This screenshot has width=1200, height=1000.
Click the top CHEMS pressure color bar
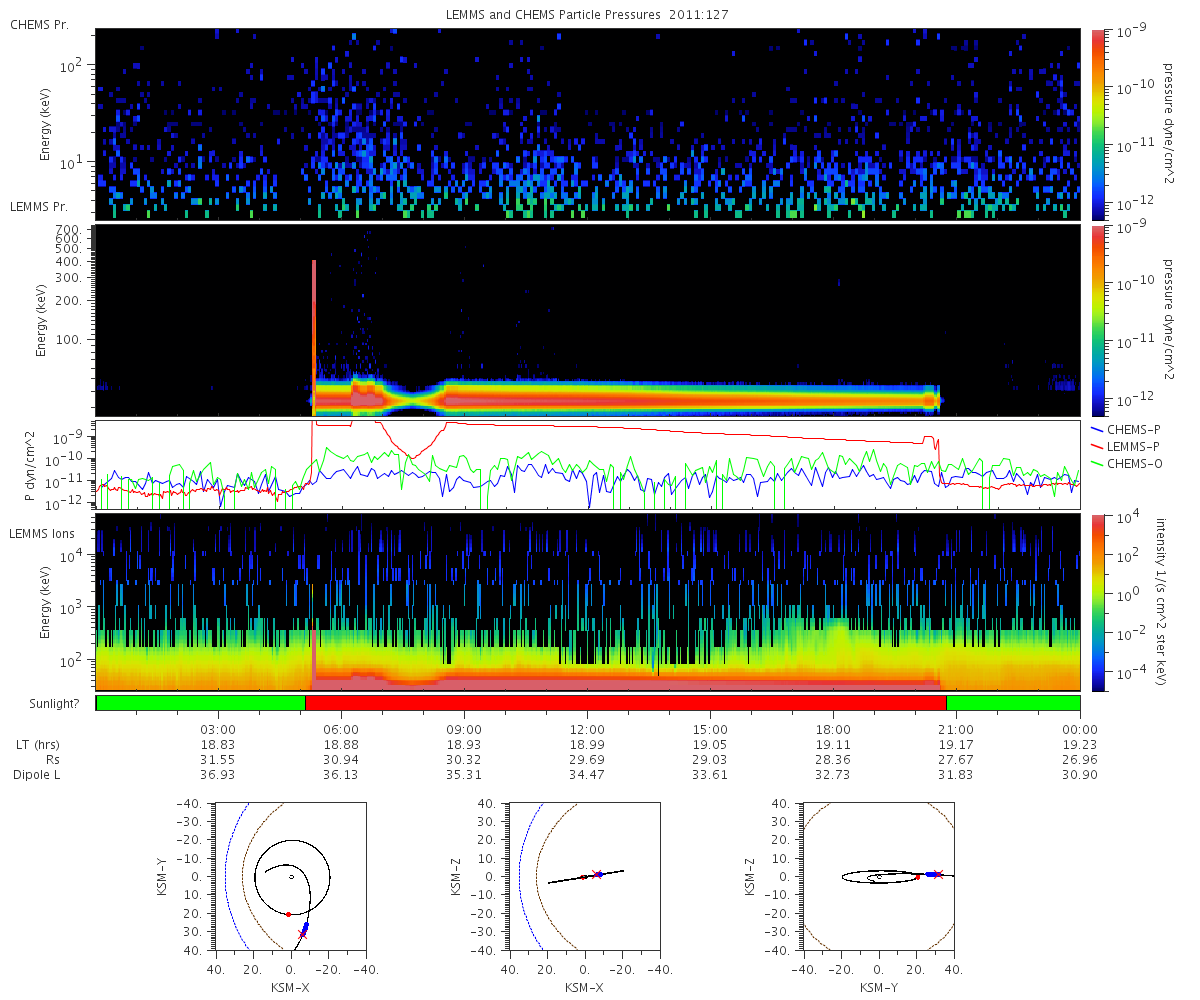1097,124
